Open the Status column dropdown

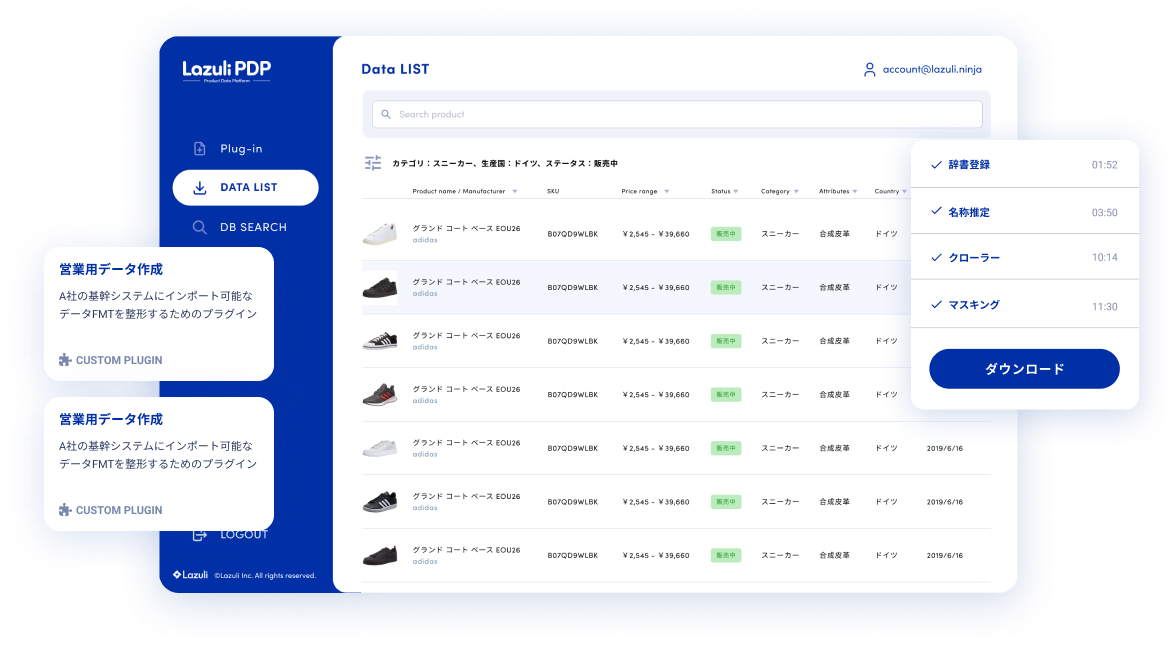point(738,190)
